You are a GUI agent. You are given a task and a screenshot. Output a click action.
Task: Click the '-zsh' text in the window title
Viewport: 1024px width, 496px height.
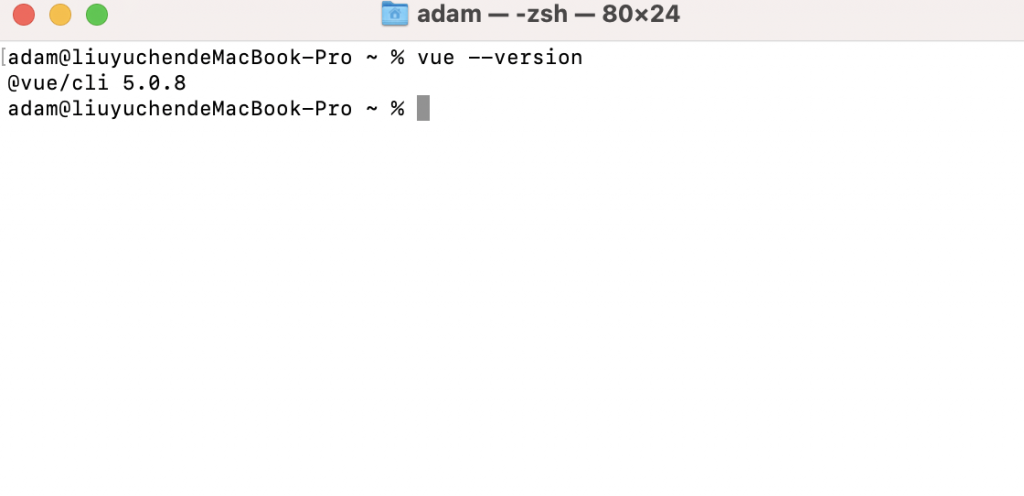click(x=541, y=14)
